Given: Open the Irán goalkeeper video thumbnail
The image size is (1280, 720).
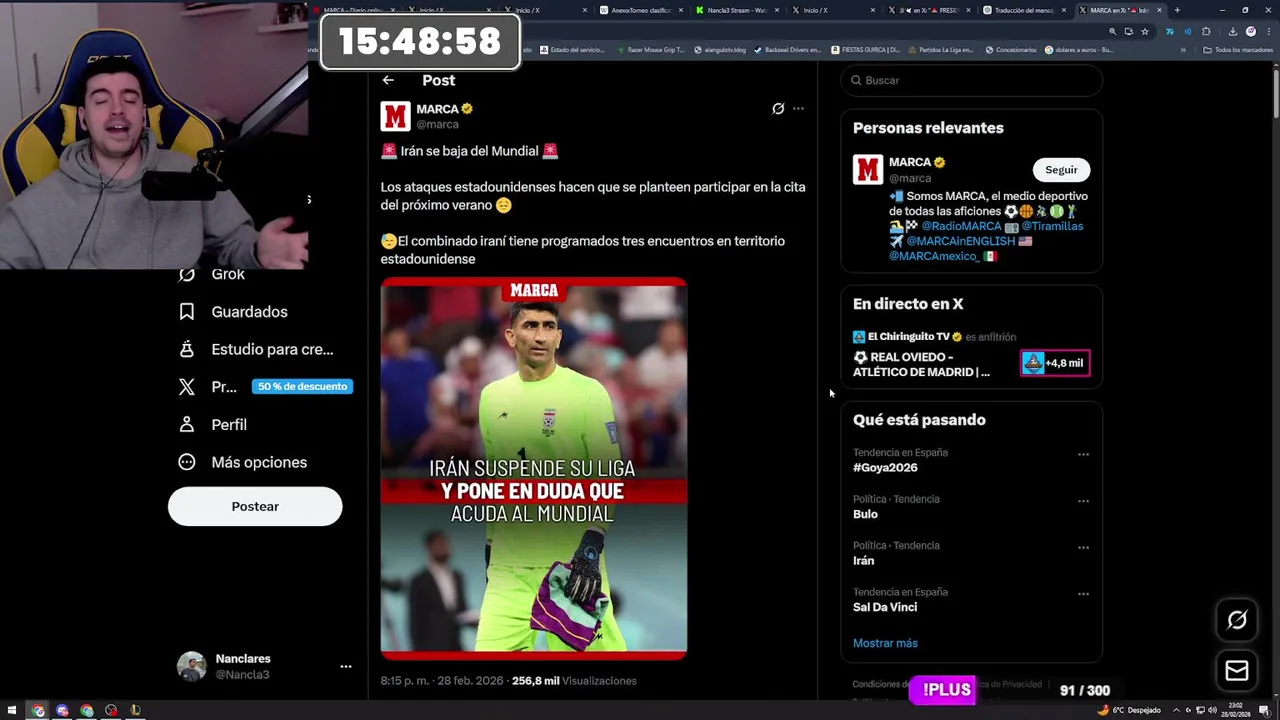Looking at the screenshot, I should pyautogui.click(x=534, y=468).
